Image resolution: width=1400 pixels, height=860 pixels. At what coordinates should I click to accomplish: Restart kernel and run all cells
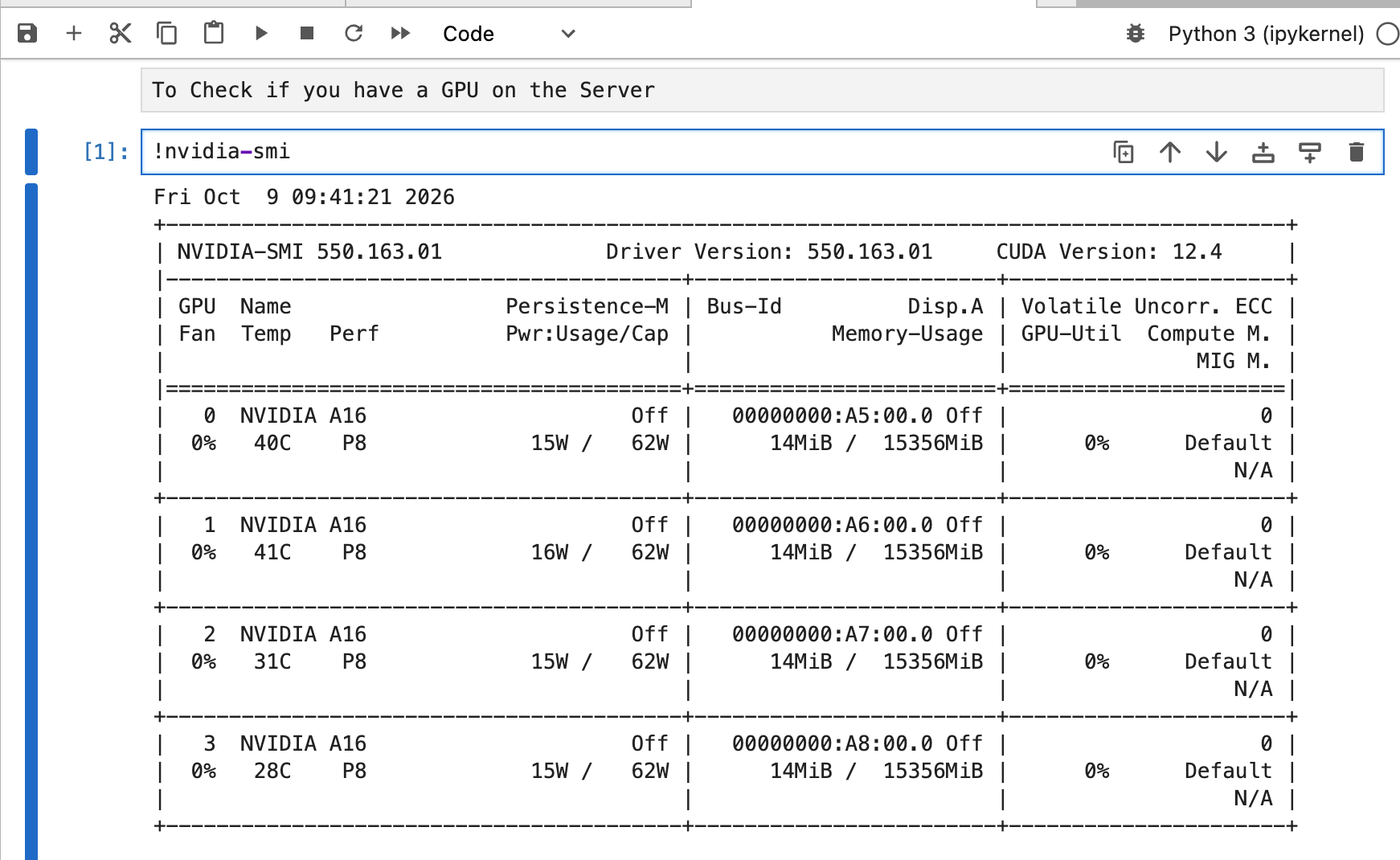[400, 33]
